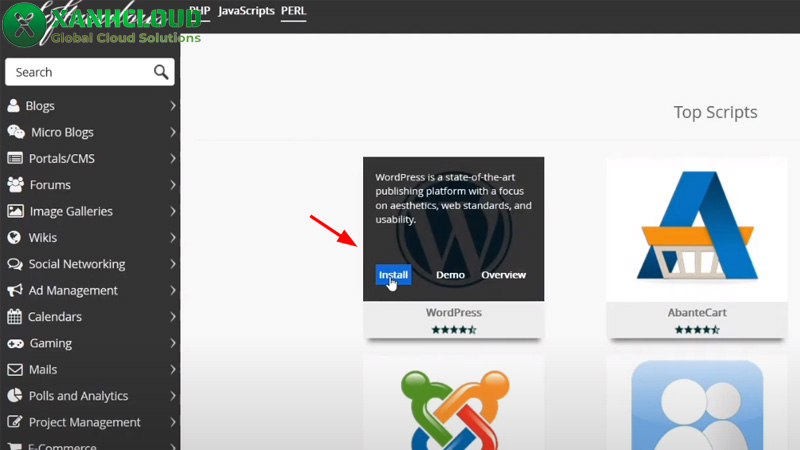Open the Image Galleries label
The width and height of the screenshot is (800, 450).
coord(71,211)
